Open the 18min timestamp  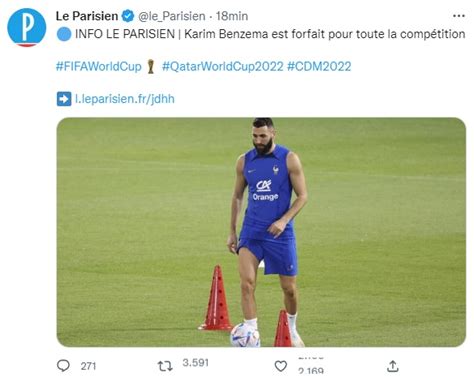[232, 16]
